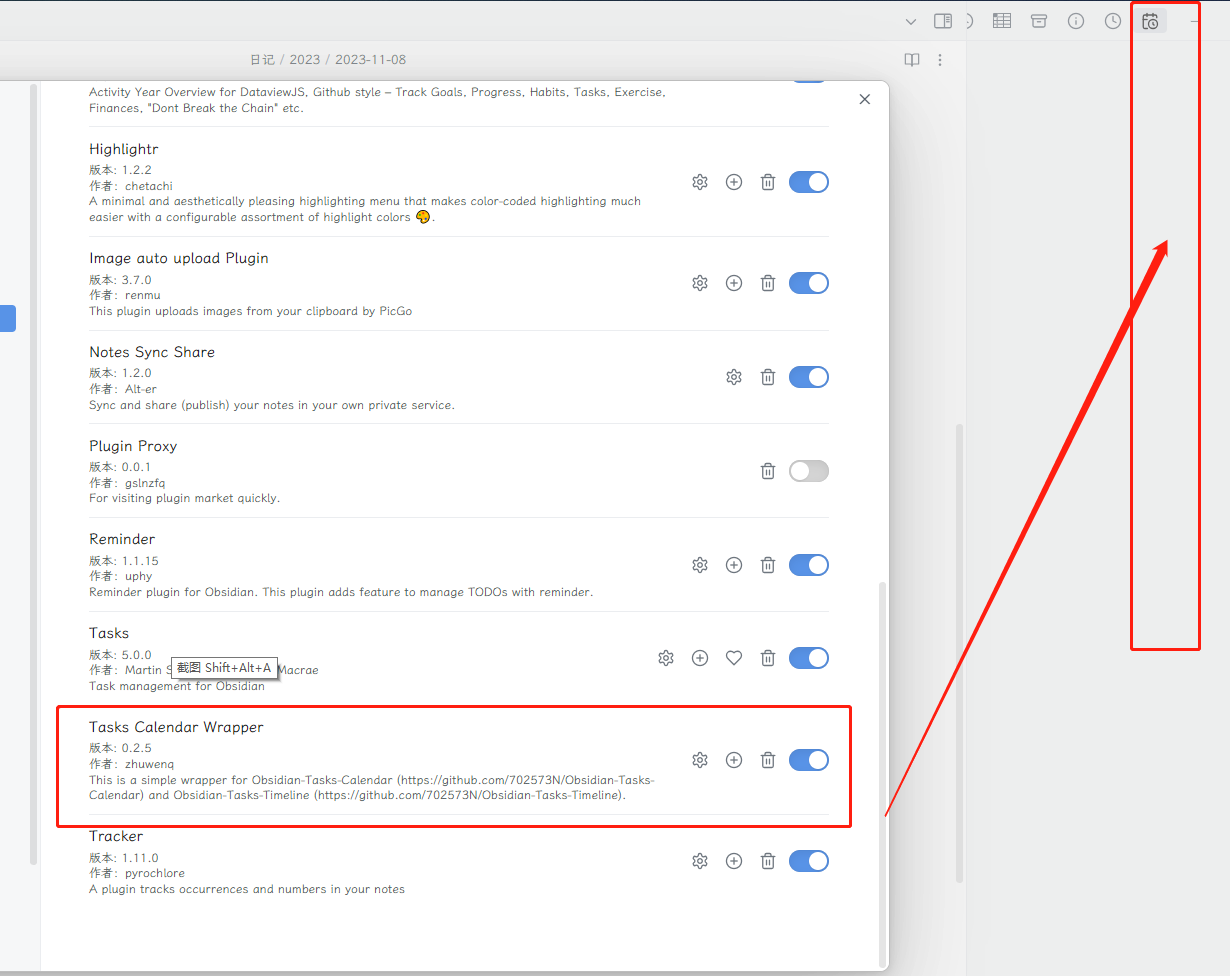
Task: Open Highlightr plugin settings gear
Action: click(x=700, y=182)
